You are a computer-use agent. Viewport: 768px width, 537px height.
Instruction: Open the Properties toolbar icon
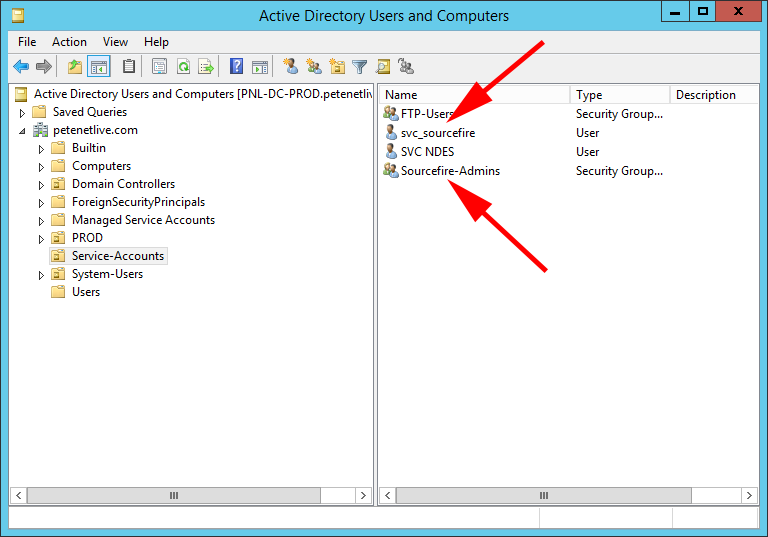click(159, 66)
